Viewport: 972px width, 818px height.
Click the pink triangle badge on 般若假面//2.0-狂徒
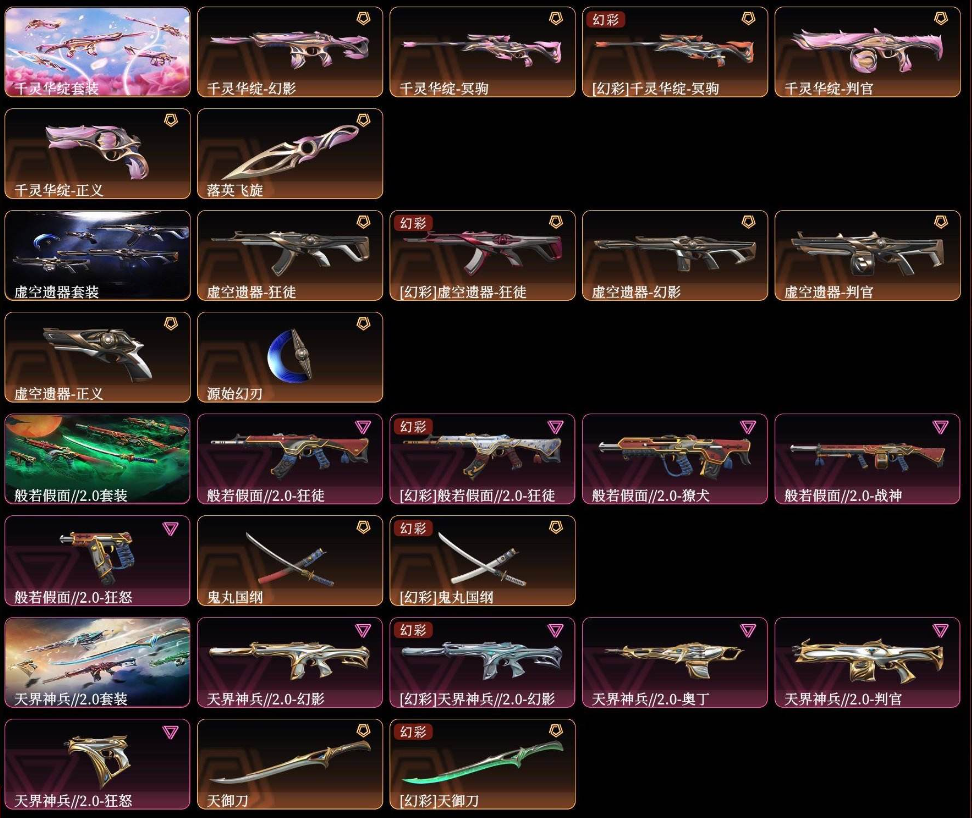363,427
